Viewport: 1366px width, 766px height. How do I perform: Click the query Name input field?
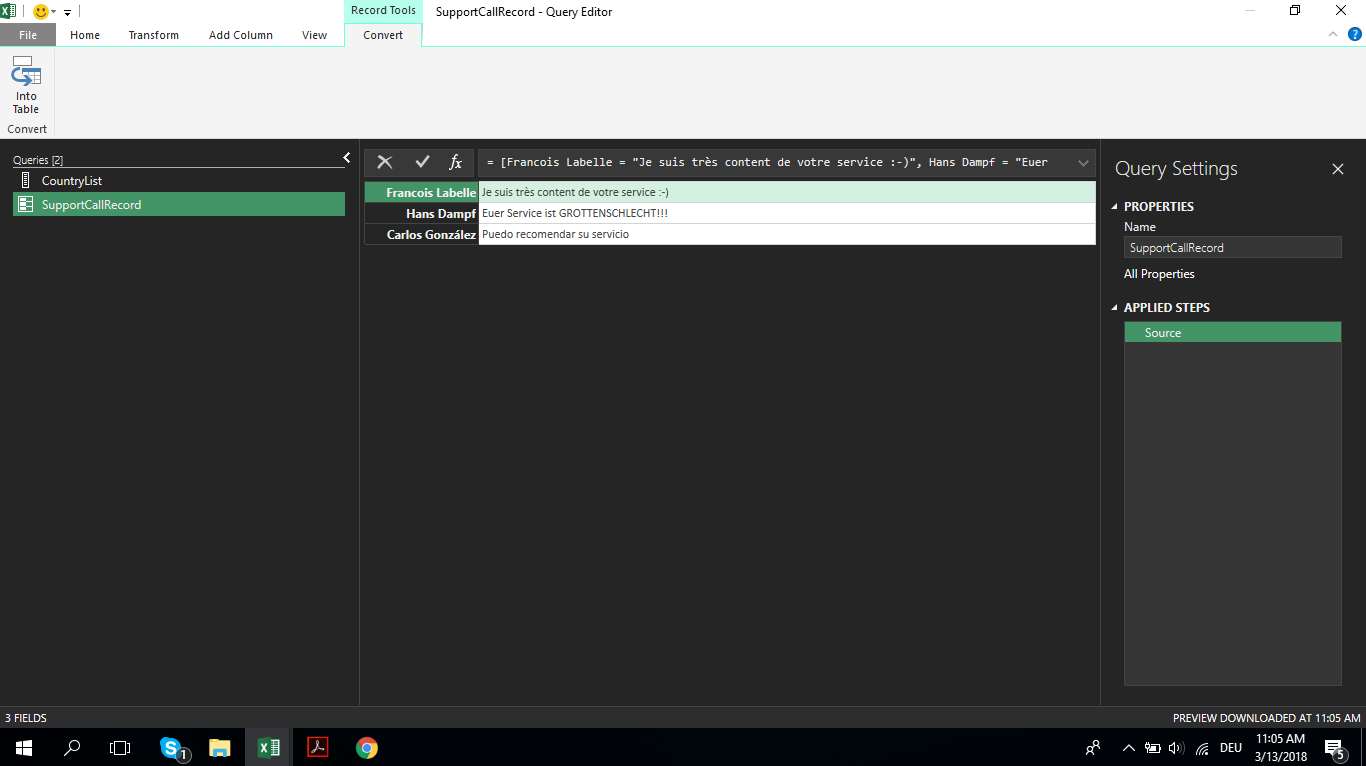point(1232,247)
